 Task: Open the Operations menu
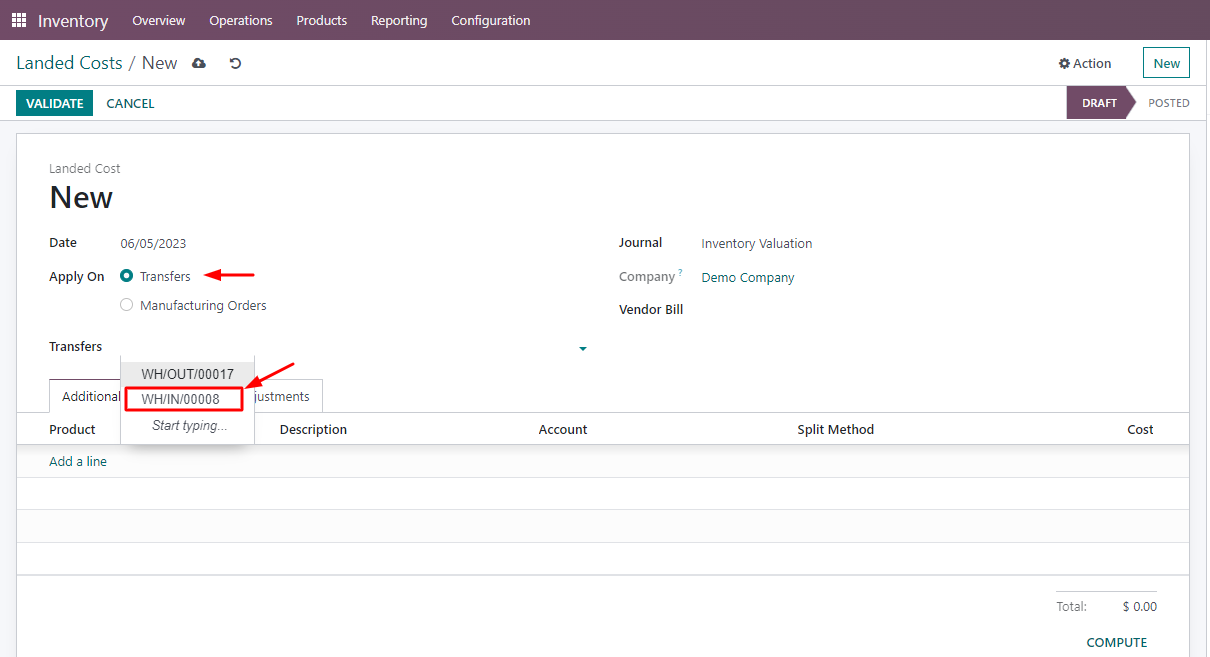(x=241, y=20)
